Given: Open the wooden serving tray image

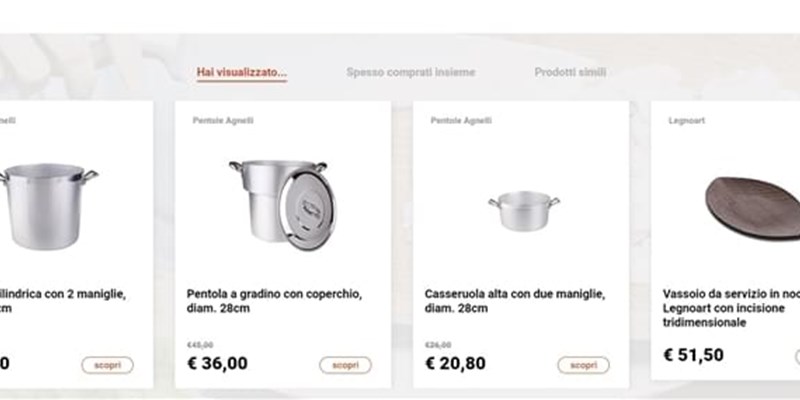Looking at the screenshot, I should tap(752, 208).
